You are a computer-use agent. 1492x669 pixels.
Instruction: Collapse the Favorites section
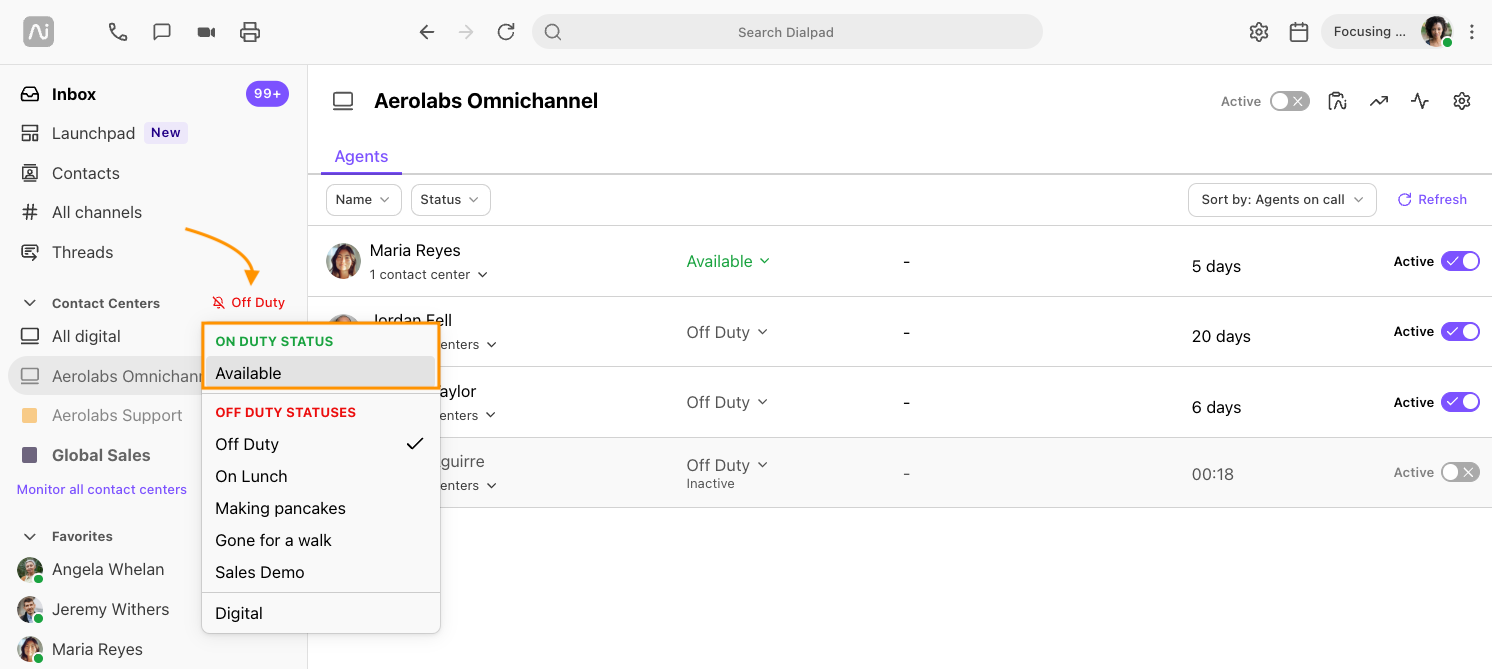pyautogui.click(x=30, y=536)
